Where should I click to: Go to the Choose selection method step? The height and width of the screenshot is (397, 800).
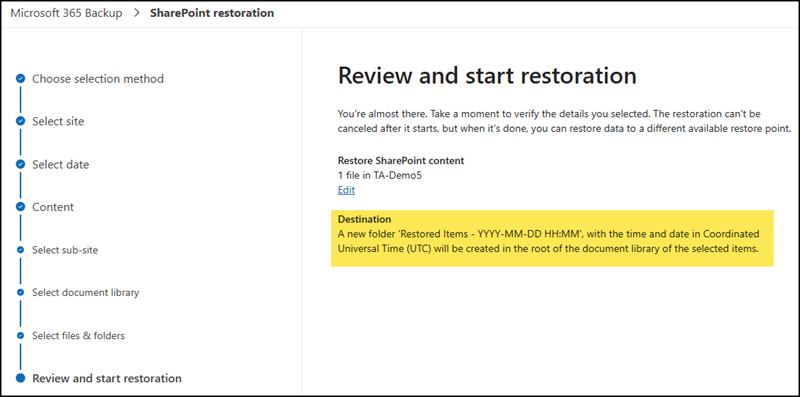point(98,79)
